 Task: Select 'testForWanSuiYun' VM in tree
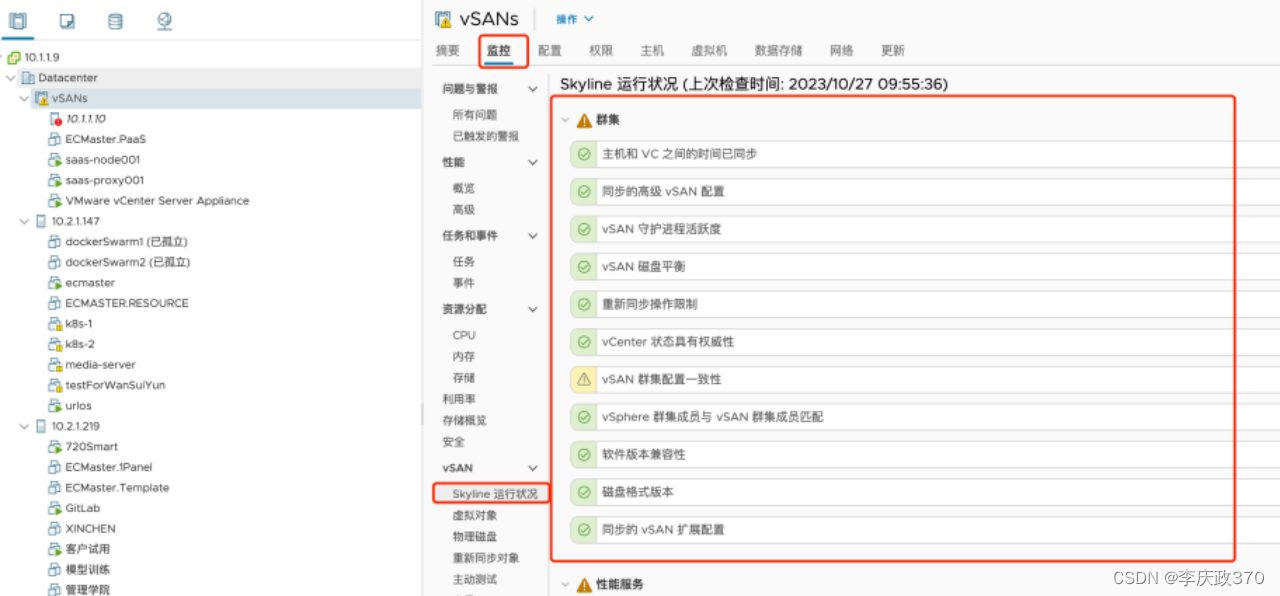tap(115, 385)
